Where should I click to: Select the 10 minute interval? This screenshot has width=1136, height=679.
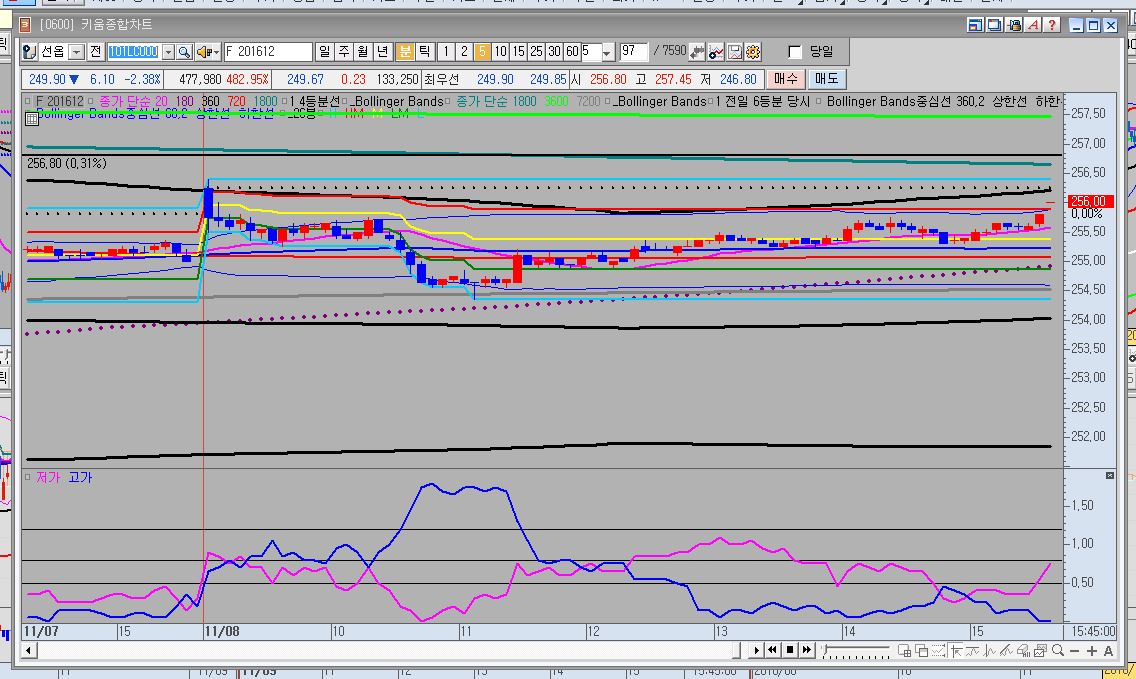point(500,52)
